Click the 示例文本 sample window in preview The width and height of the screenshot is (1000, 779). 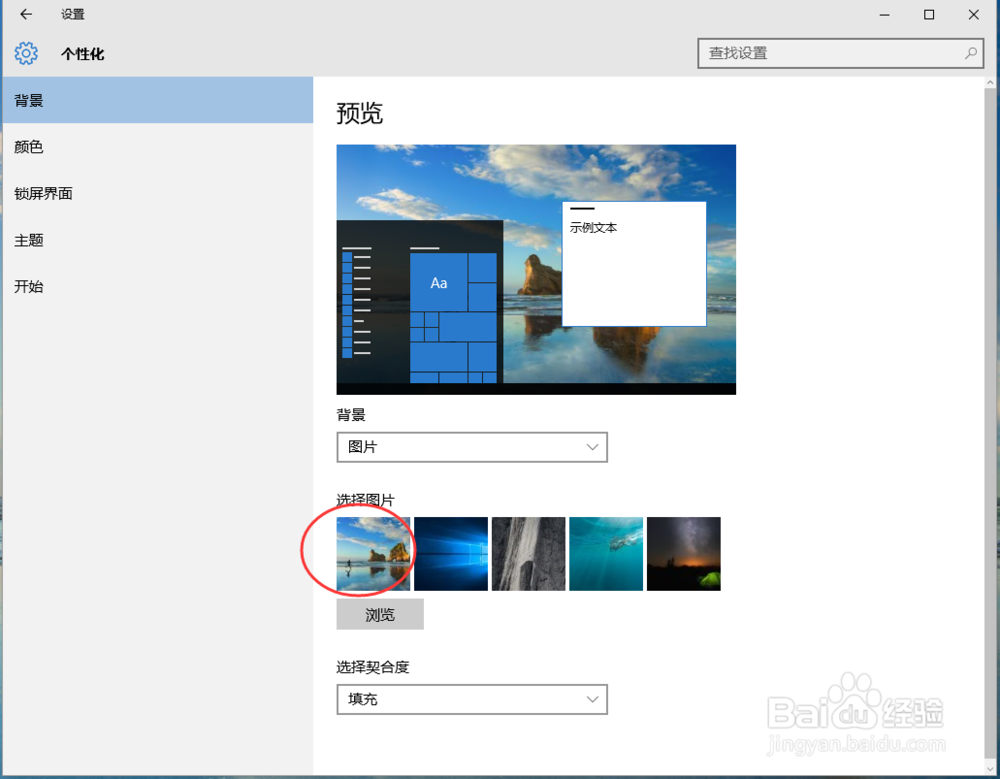pos(634,264)
